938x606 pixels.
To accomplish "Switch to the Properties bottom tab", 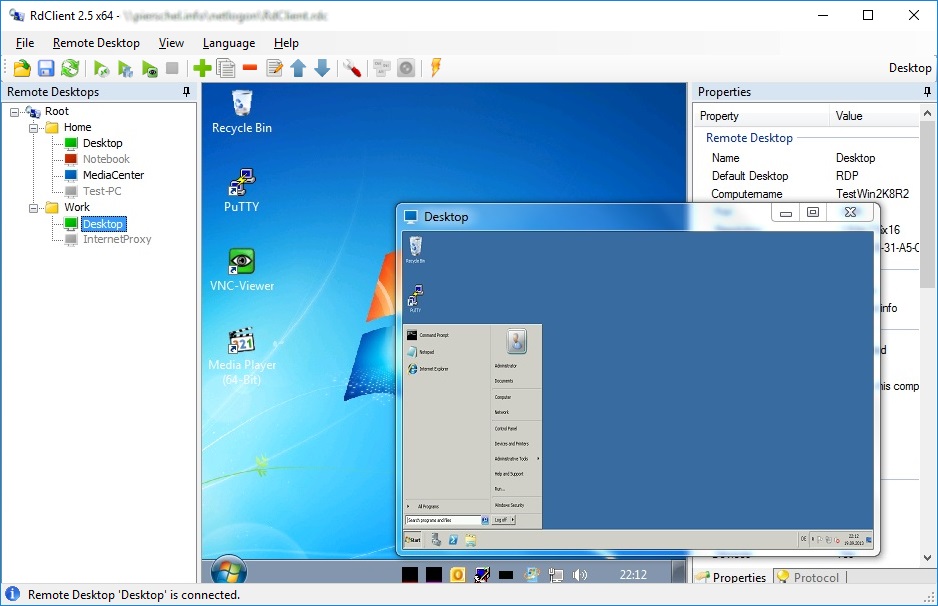I will [x=732, y=577].
